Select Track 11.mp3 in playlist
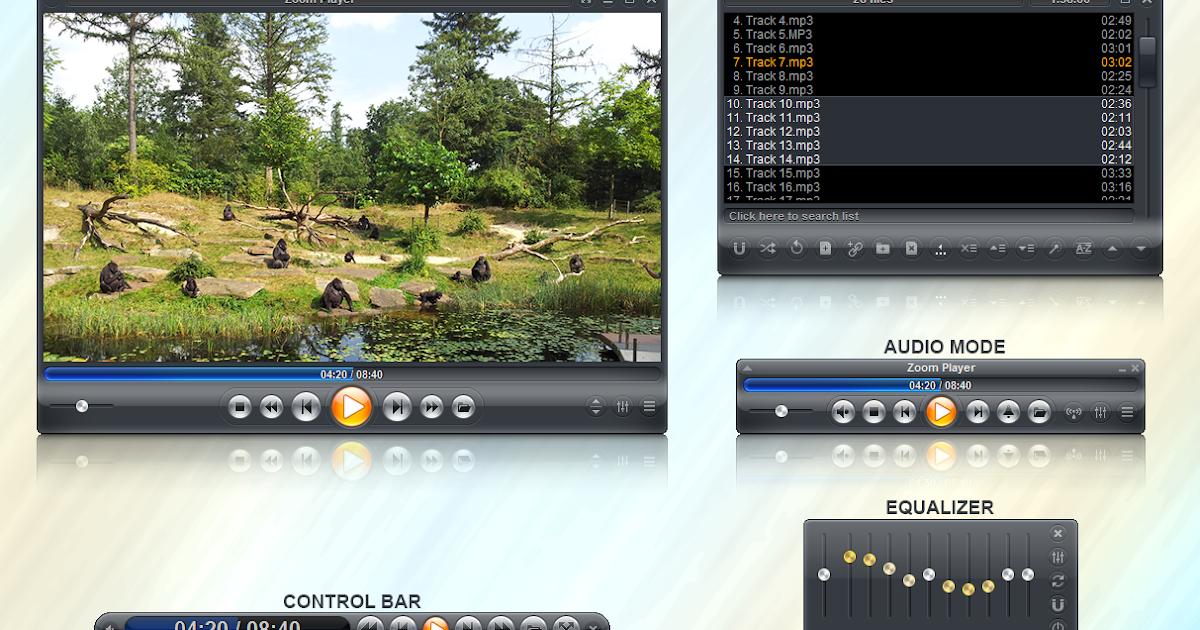This screenshot has height=630, width=1200. pyautogui.click(x=929, y=118)
